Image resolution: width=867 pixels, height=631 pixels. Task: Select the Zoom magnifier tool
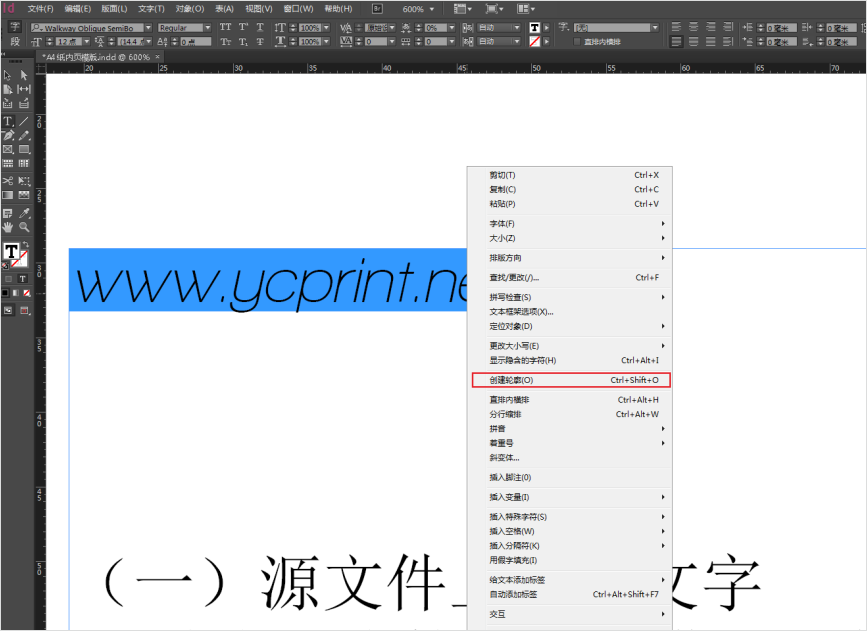click(24, 227)
